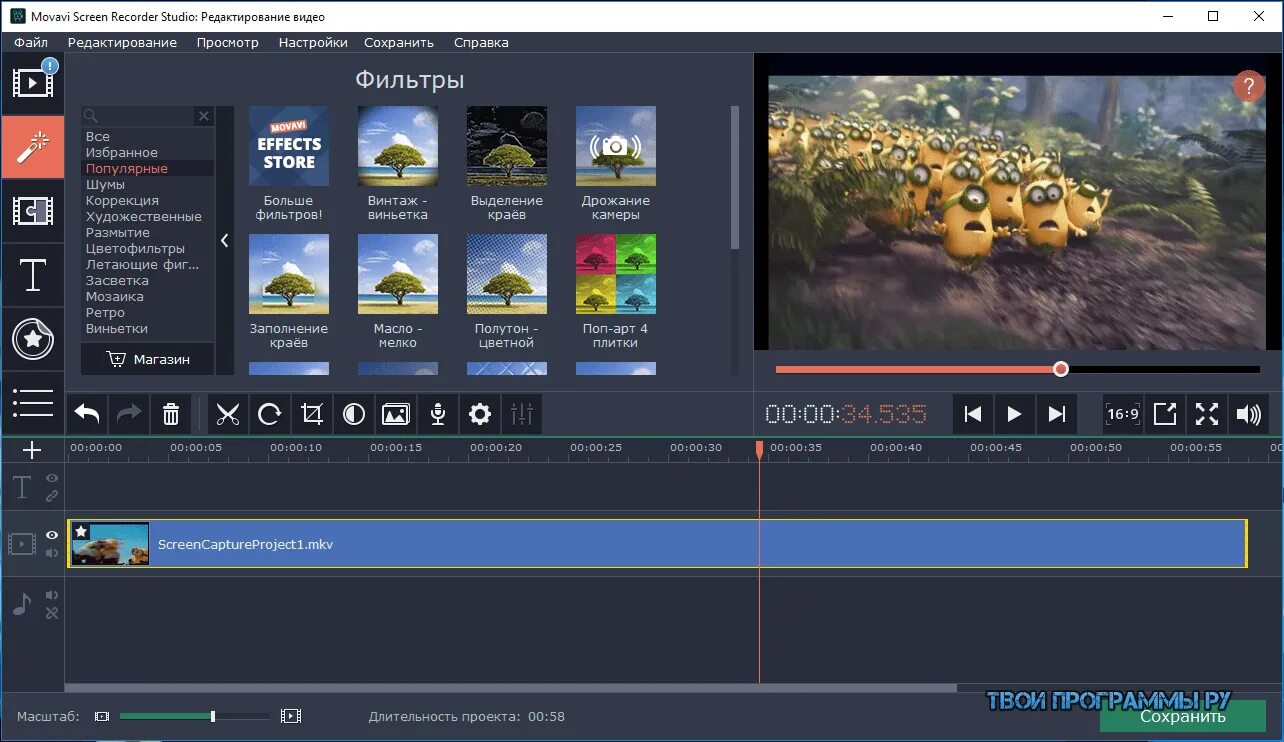The image size is (1284, 742).
Task: Hide the video track with eye icon
Action: (x=52, y=535)
